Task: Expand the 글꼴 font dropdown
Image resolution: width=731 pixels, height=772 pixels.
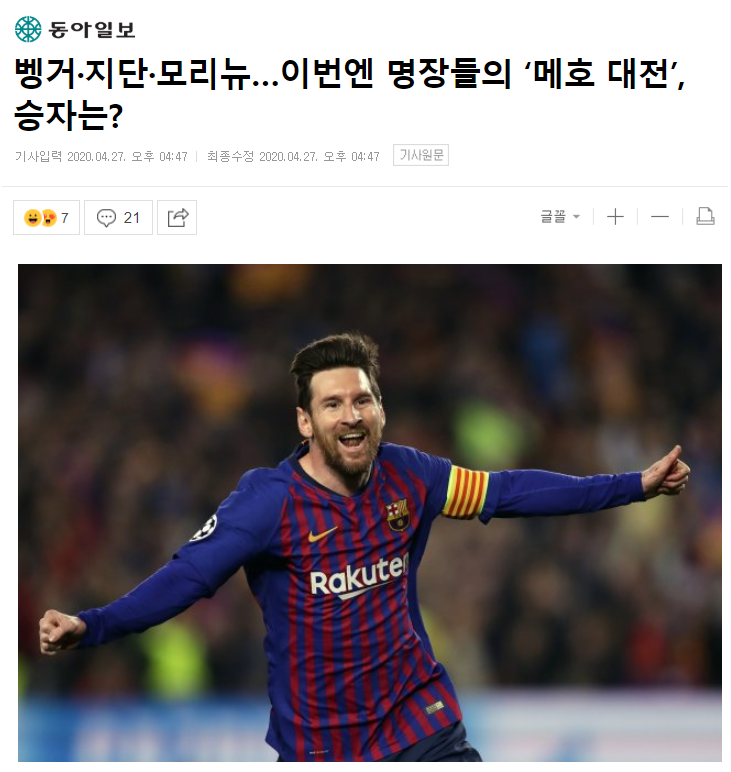Action: point(560,217)
